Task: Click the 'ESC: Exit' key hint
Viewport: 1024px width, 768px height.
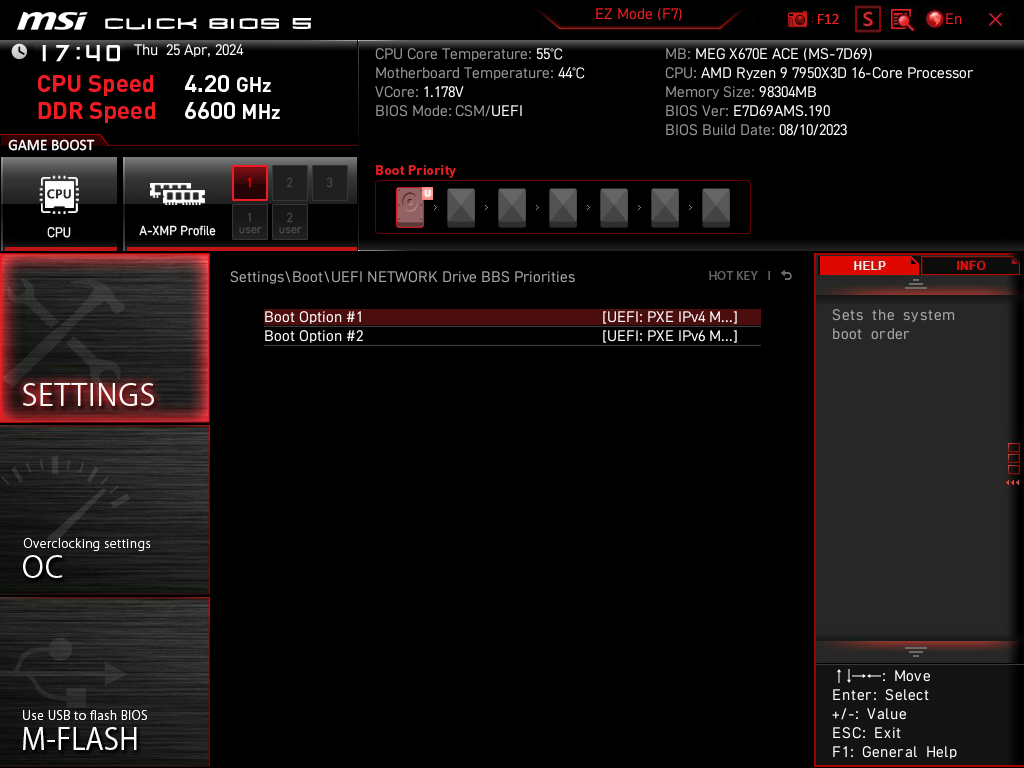Action: [x=866, y=733]
